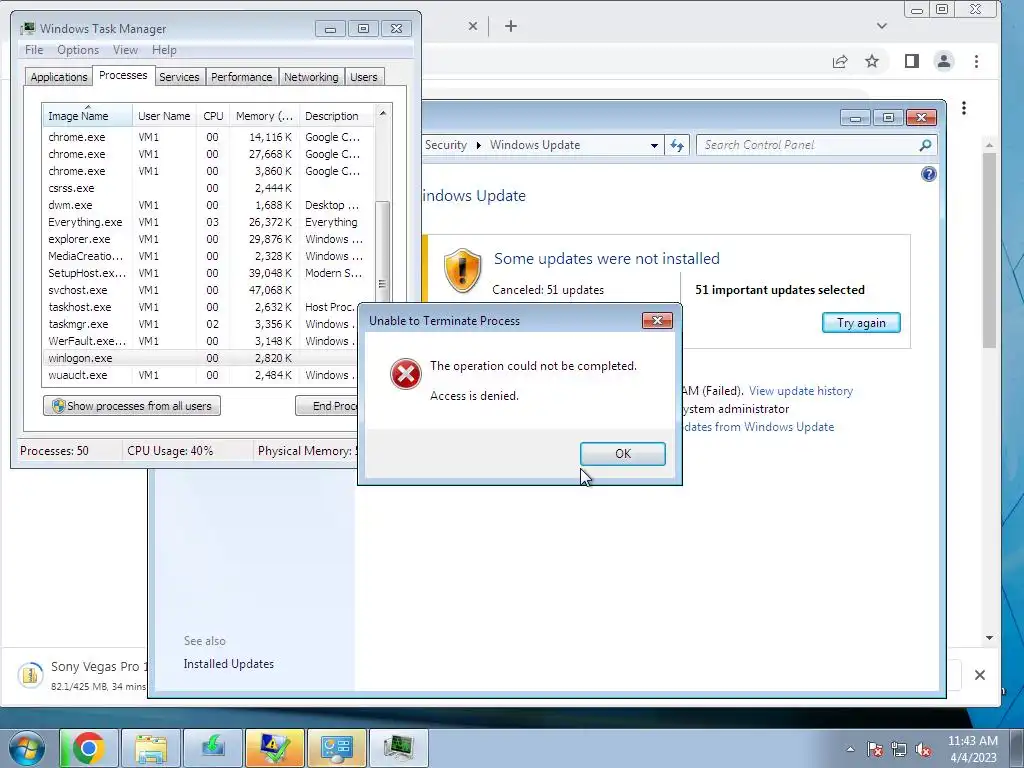
Task: Open the Options menu in Task Manager
Action: point(78,50)
